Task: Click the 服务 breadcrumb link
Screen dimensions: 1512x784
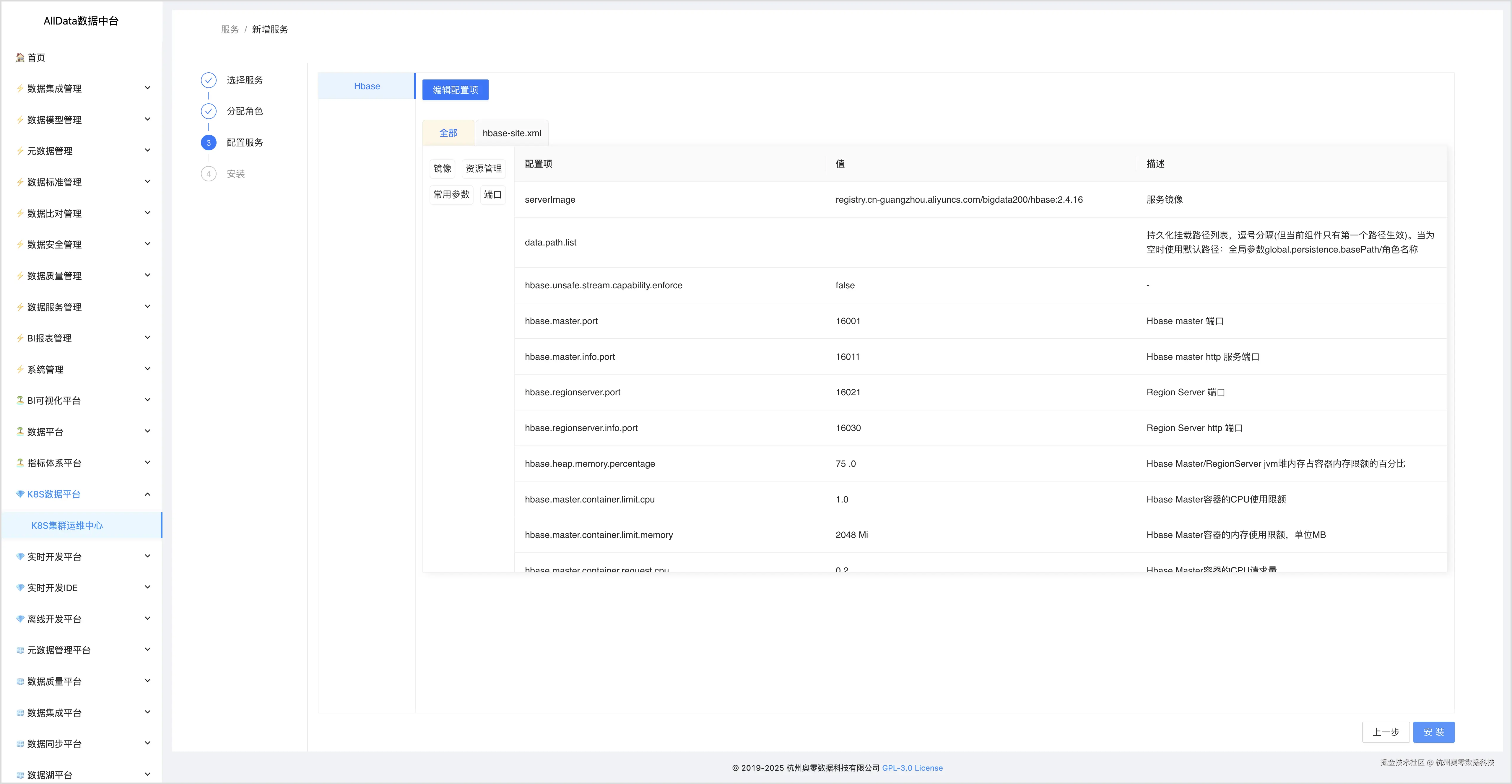Action: (230, 29)
